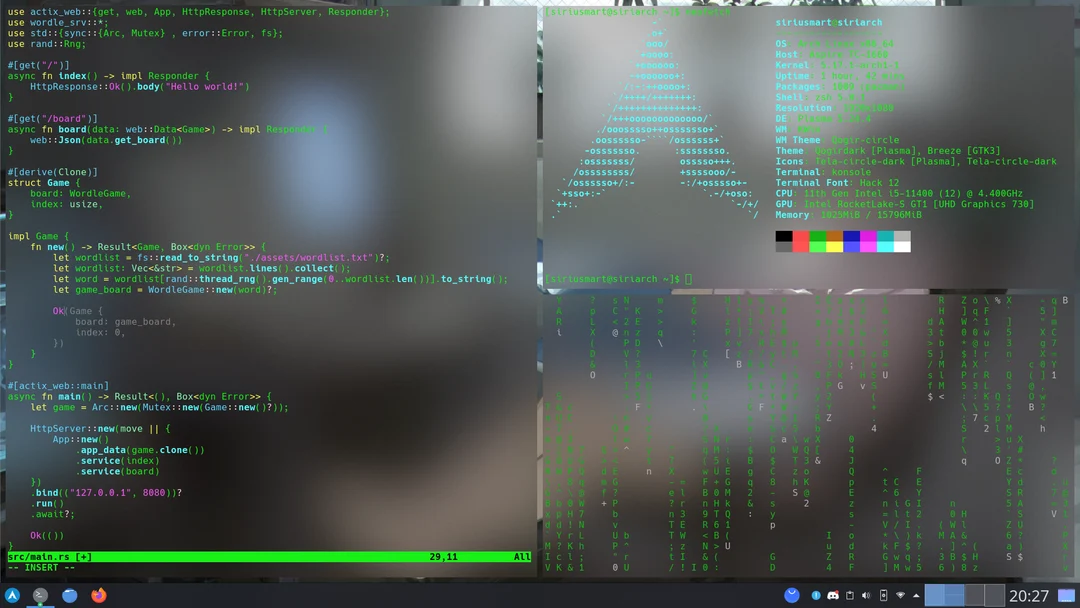
Task: Open Klipper clipboard history in the tray
Action: [849, 595]
